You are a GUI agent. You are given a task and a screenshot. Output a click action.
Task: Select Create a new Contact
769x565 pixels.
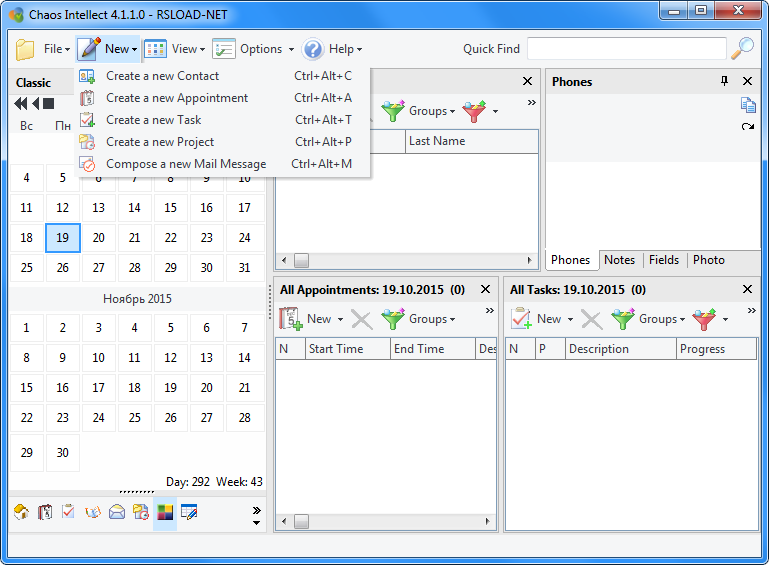pos(222,76)
